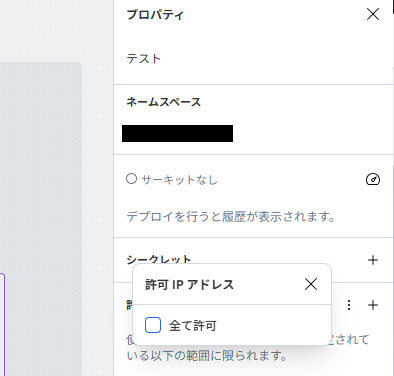Select the purple-outlined node on canvas edge

[2, 324]
